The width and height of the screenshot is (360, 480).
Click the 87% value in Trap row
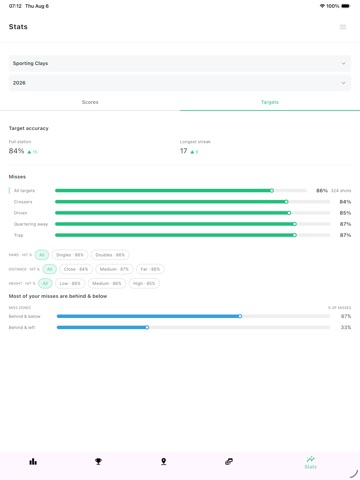pyautogui.click(x=346, y=235)
